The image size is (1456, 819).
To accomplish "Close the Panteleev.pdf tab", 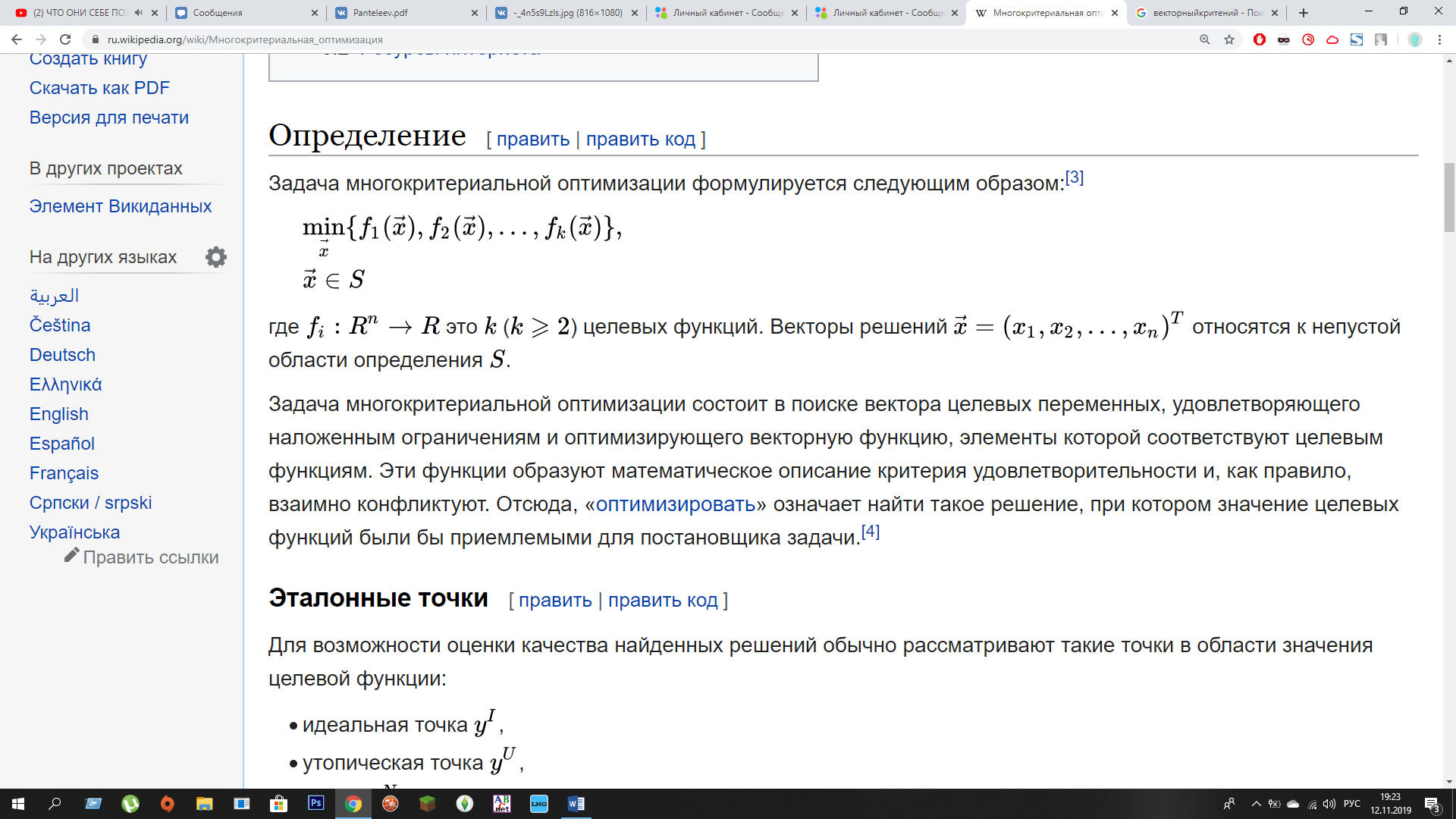I will click(x=475, y=13).
